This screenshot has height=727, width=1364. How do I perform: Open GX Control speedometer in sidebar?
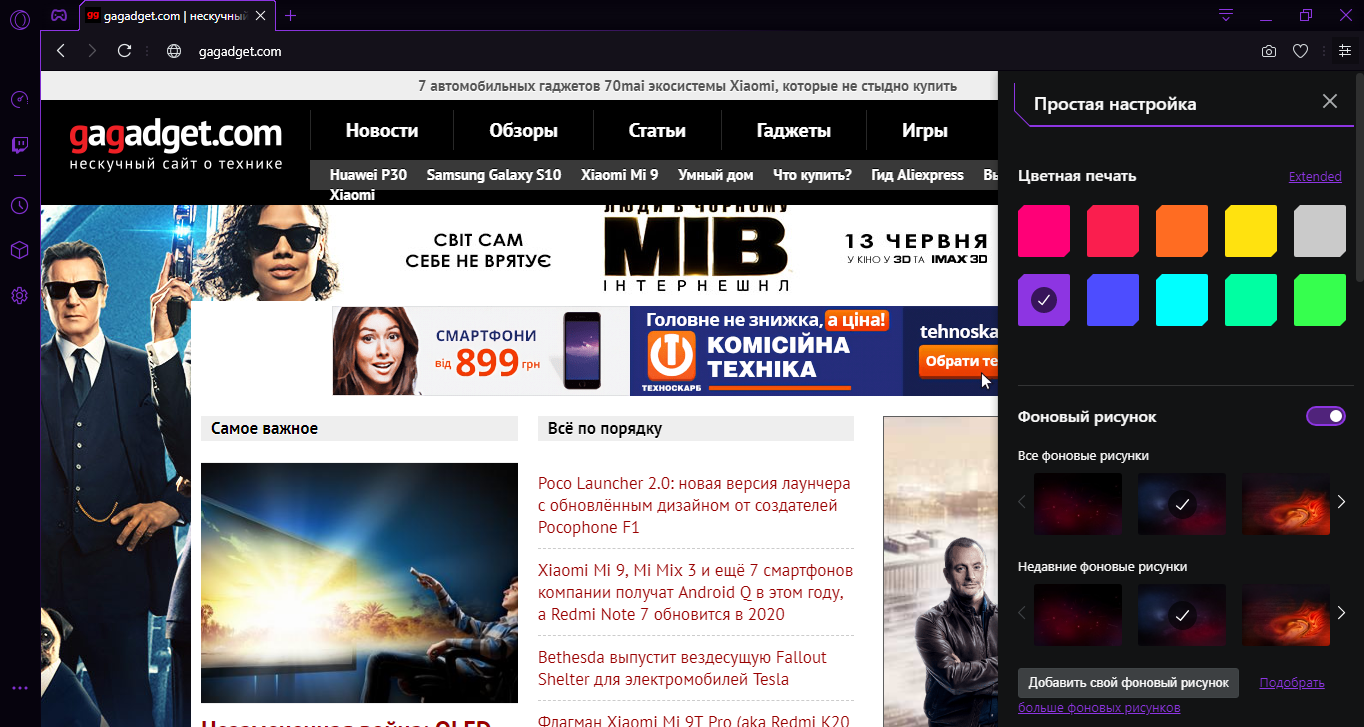[x=19, y=100]
